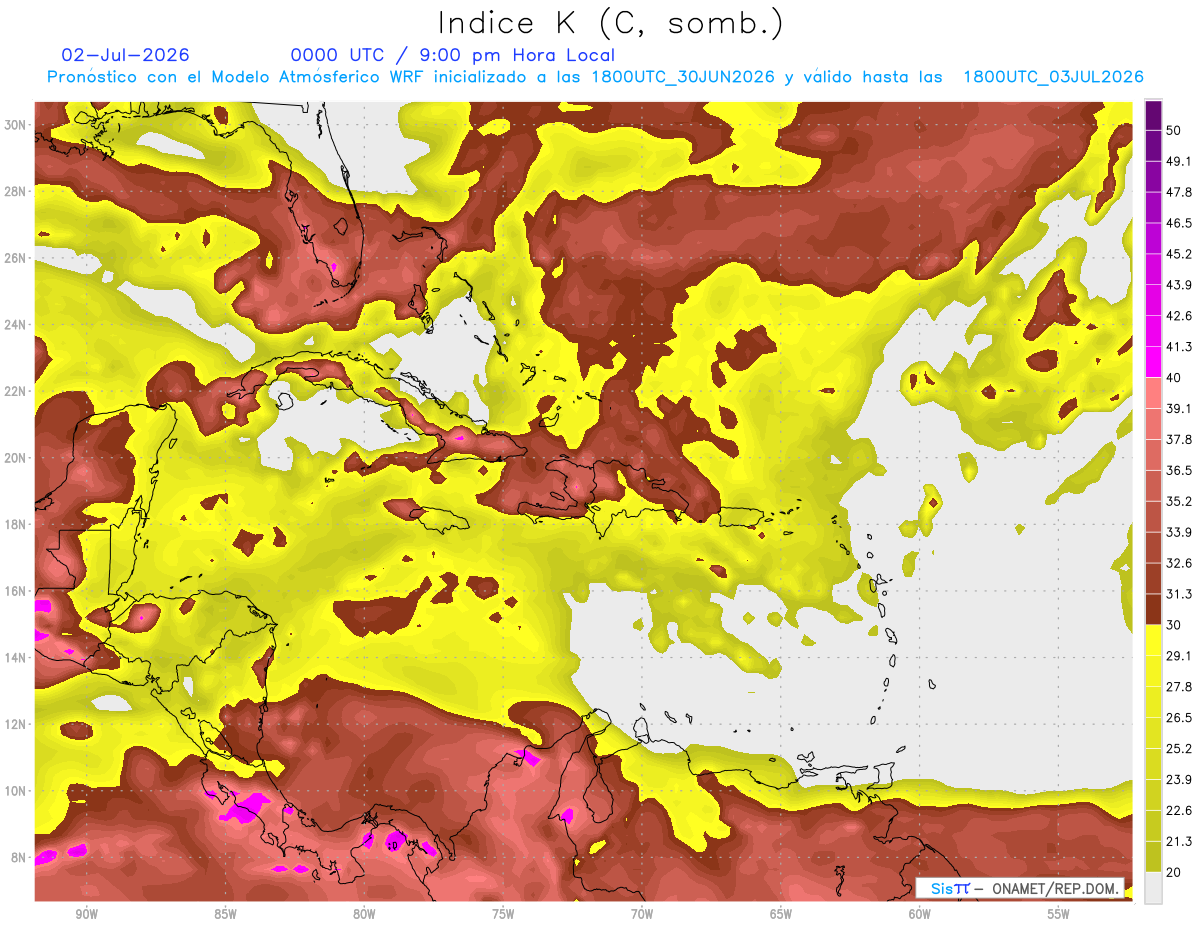
Task: Click the '60W' longitude axis label
Action: [x=920, y=915]
